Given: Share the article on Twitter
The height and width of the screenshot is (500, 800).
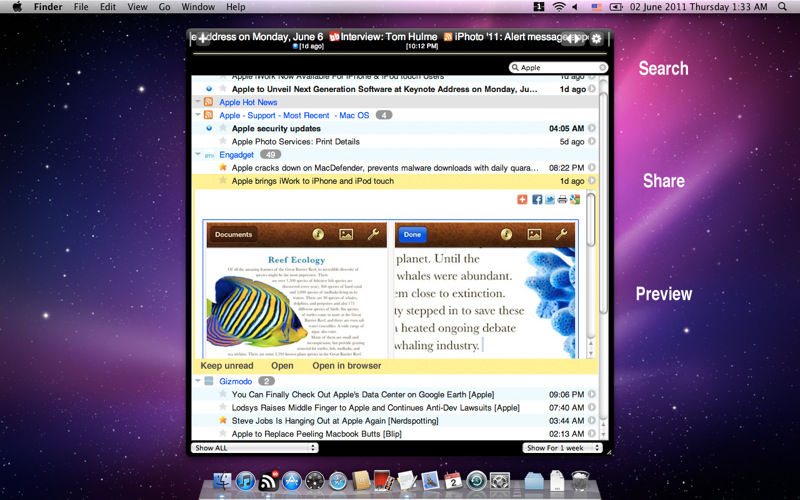Looking at the screenshot, I should click(549, 199).
